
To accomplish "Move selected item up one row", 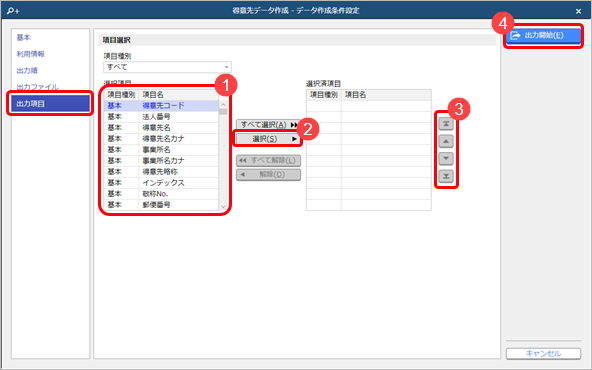I will (x=446, y=141).
